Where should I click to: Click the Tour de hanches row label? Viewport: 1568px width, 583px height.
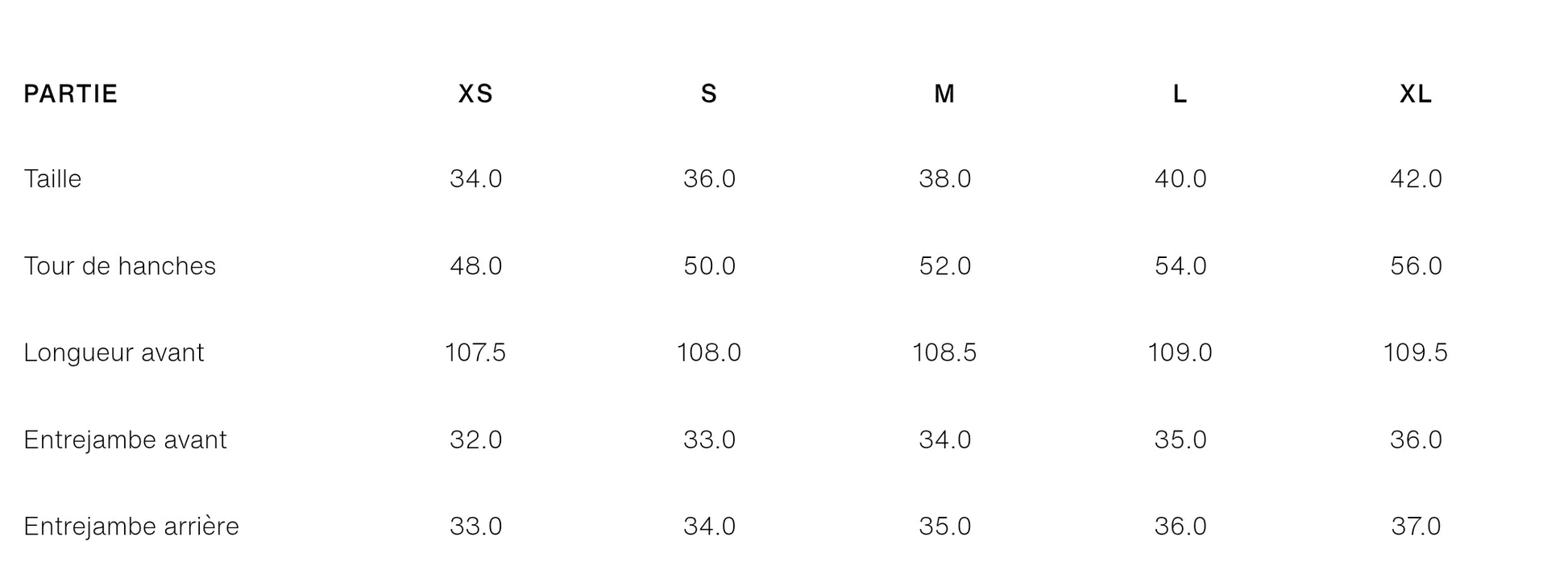(x=120, y=265)
